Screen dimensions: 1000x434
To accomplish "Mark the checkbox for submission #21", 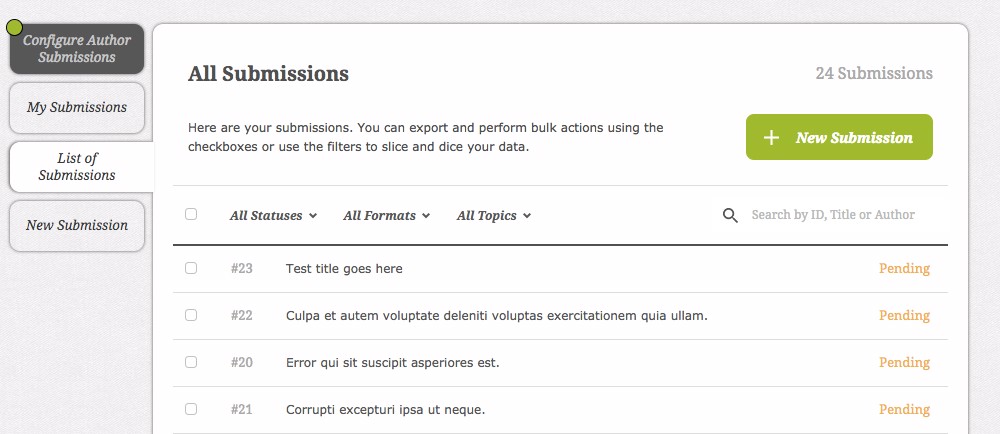I will coord(191,409).
